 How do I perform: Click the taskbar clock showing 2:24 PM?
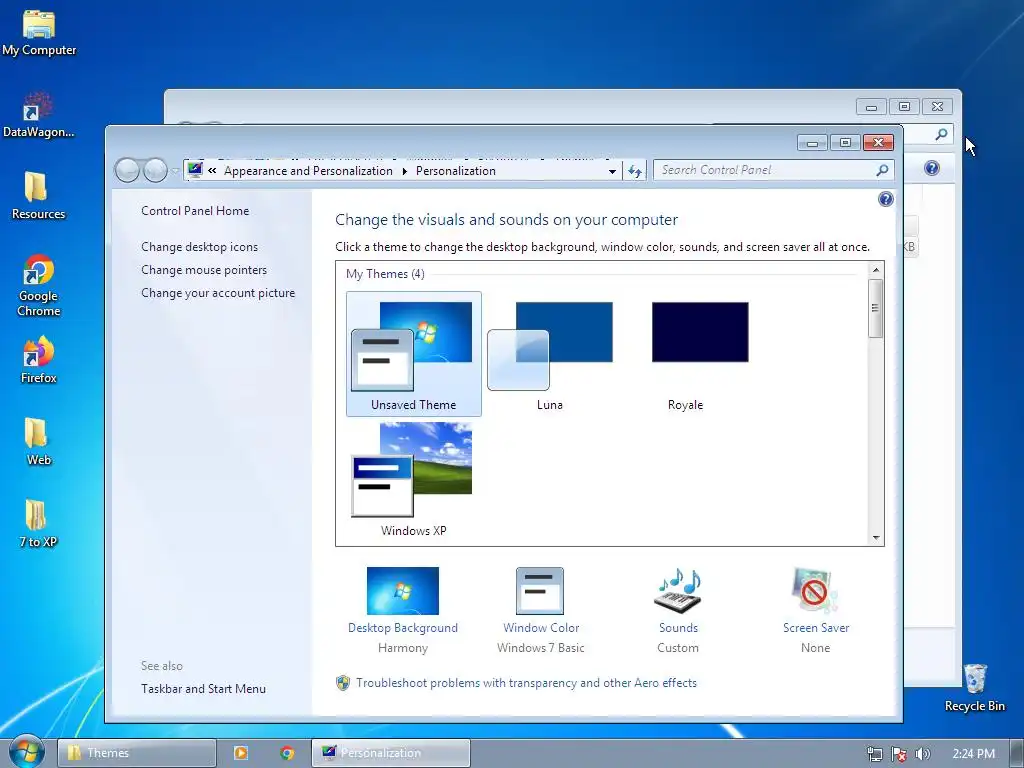pos(973,754)
